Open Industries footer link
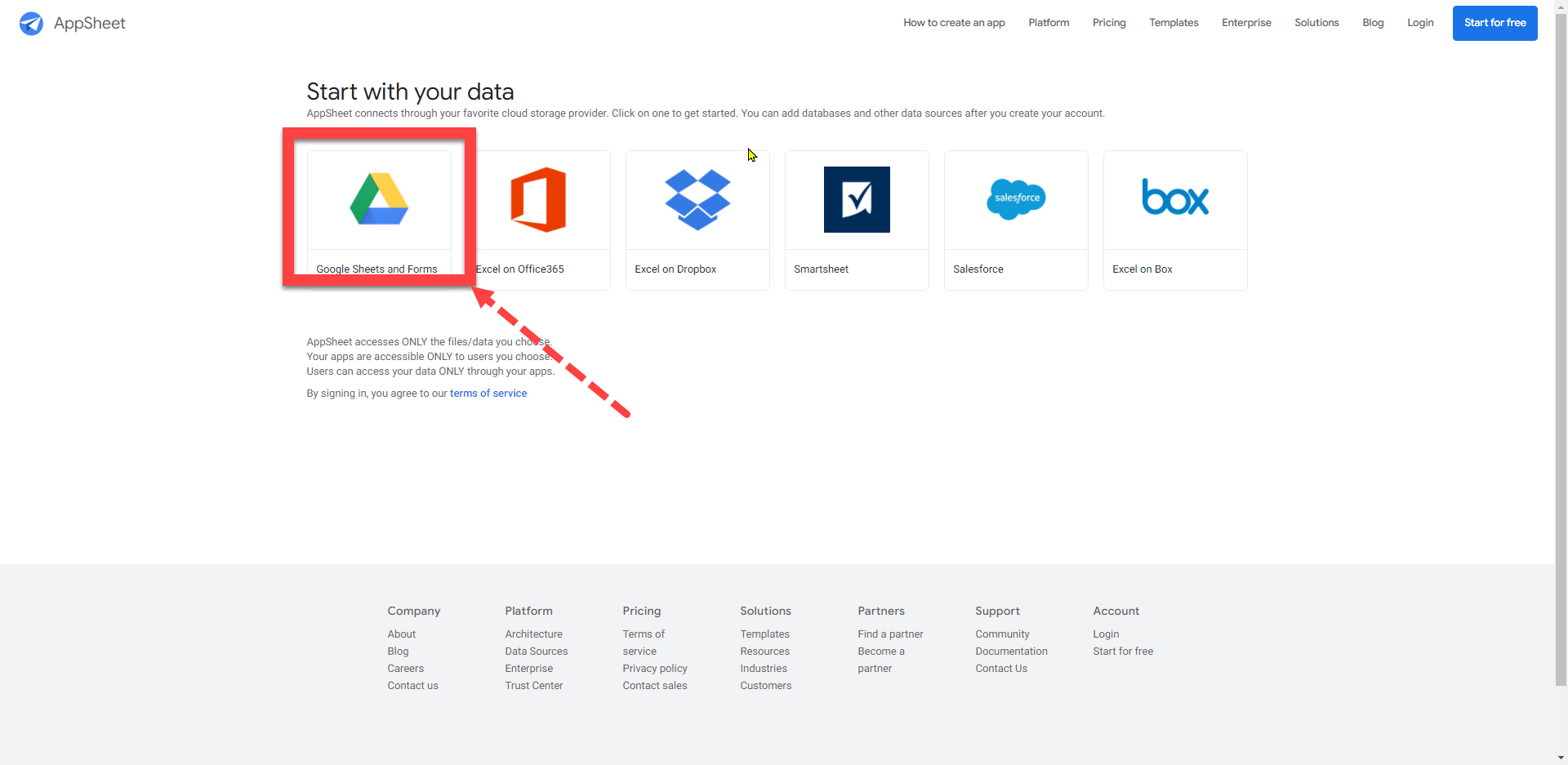Image resolution: width=1568 pixels, height=765 pixels. [764, 669]
